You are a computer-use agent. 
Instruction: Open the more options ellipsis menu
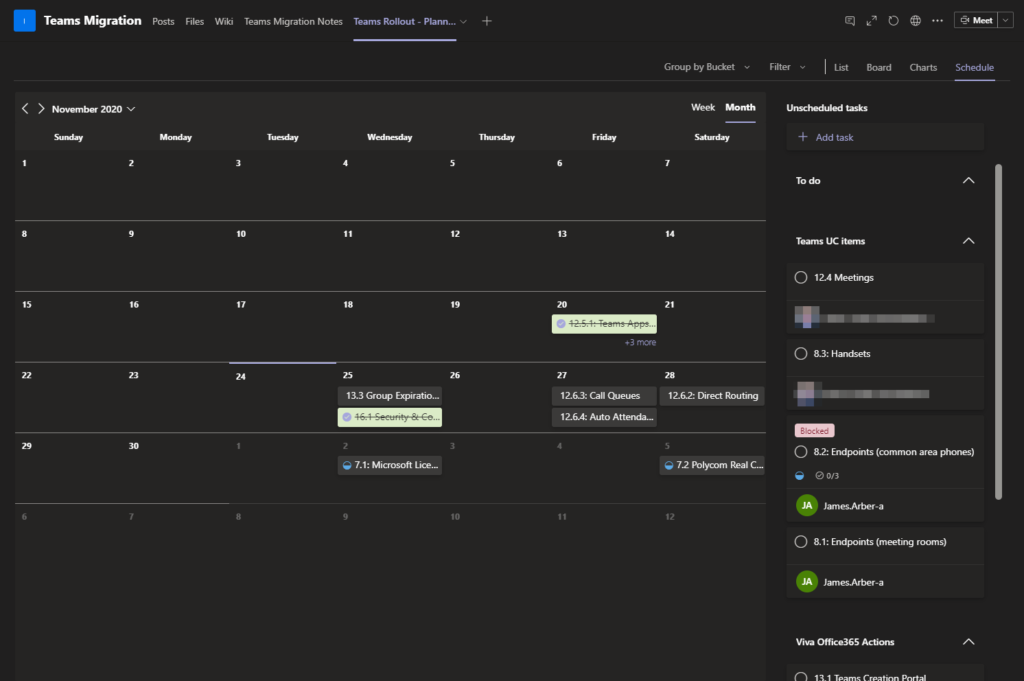pos(937,21)
